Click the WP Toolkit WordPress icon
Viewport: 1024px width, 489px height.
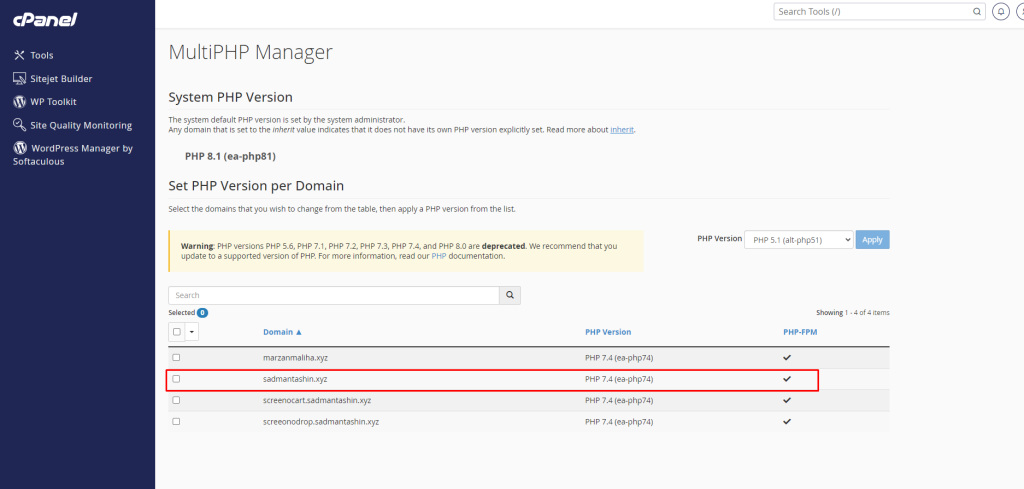tap(19, 102)
